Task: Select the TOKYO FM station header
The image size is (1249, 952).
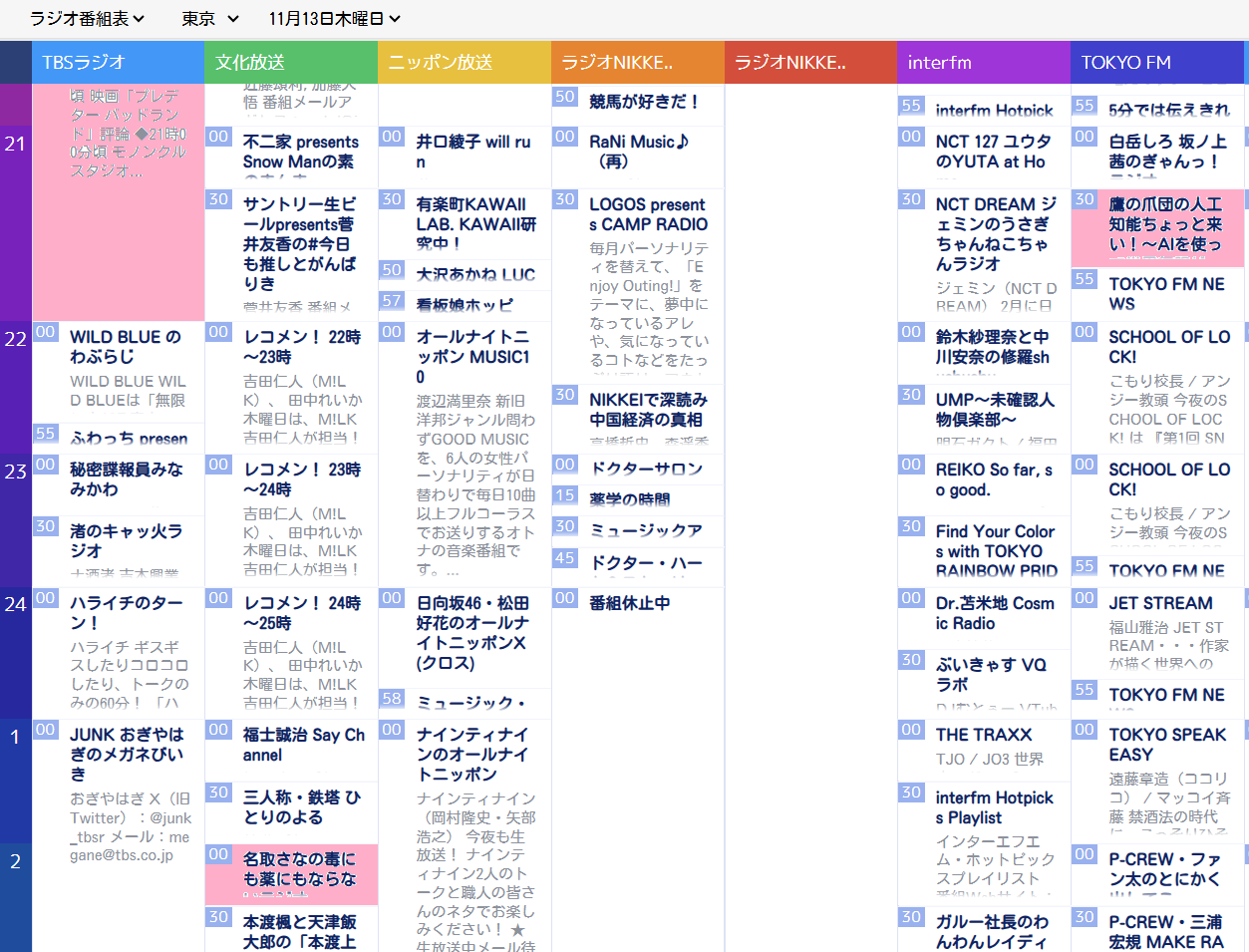Action: point(1156,62)
